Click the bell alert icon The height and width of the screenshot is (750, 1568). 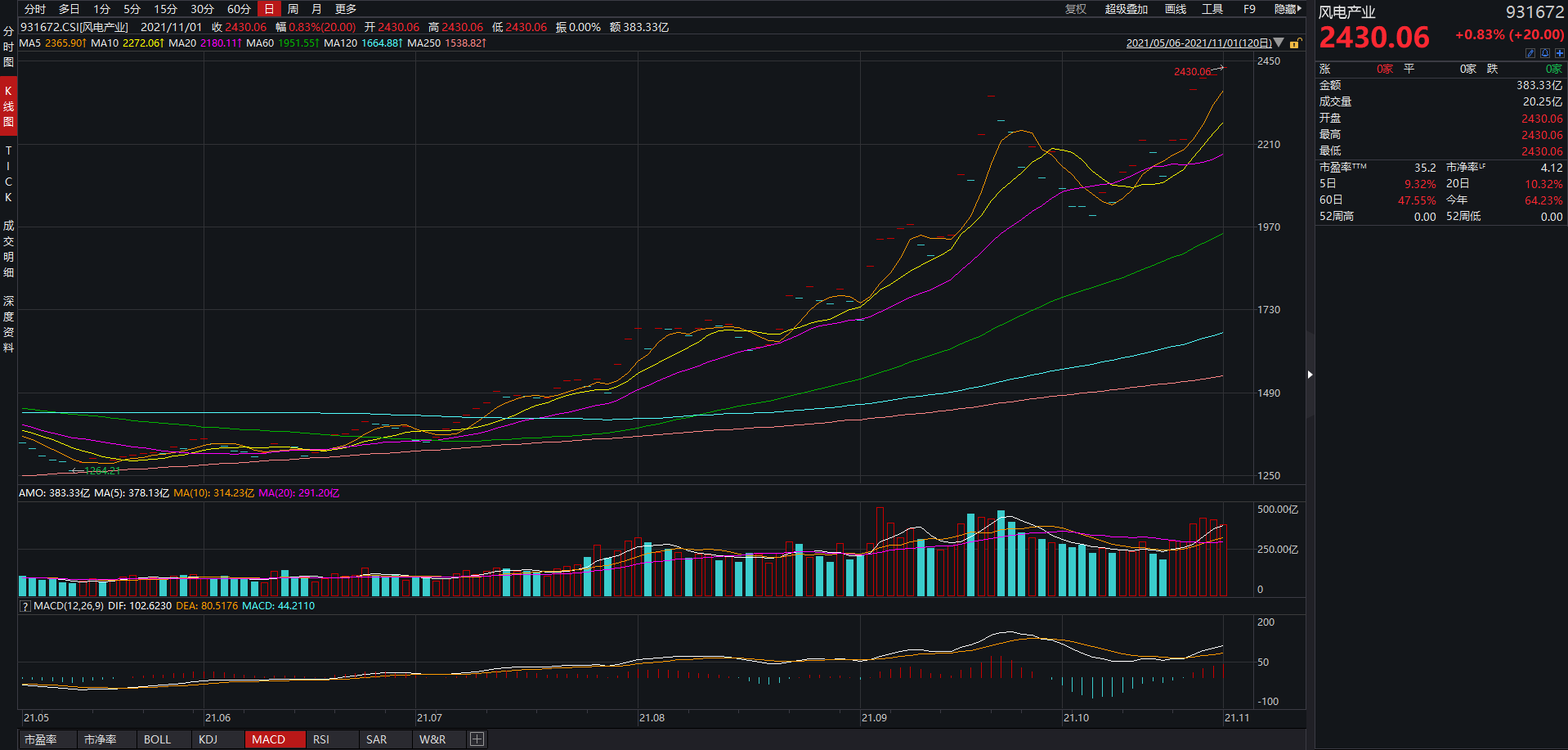1544,53
